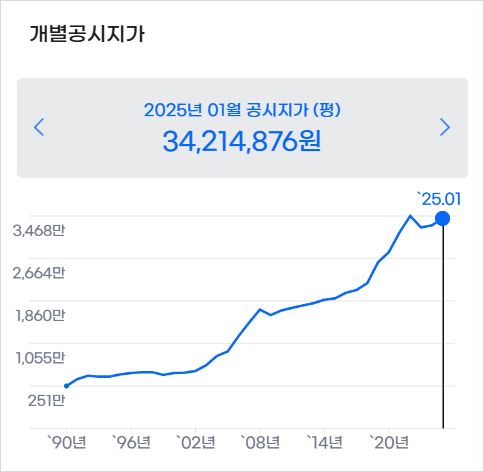Click the 2025년 01월 공시지가 (평) label

point(242,110)
